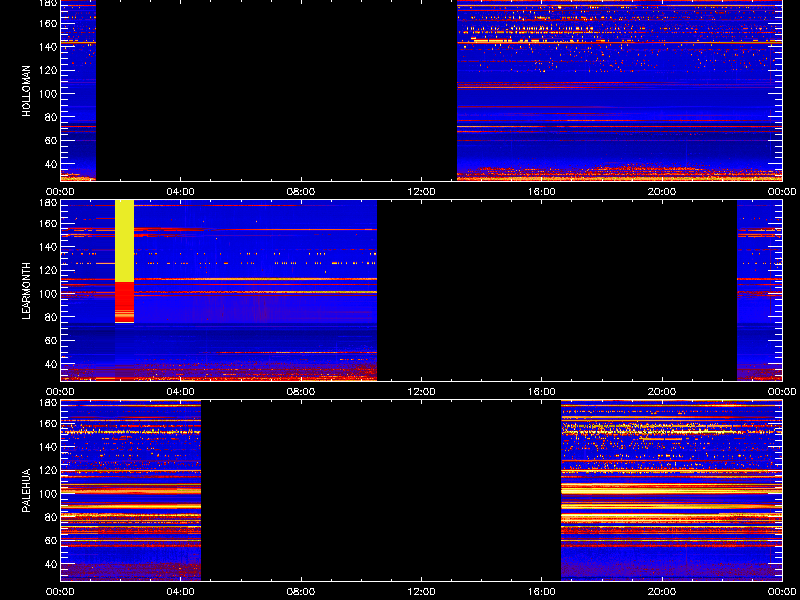Click the 120 frequency label on Holloman axis
The image size is (800, 600).
[x=49, y=70]
